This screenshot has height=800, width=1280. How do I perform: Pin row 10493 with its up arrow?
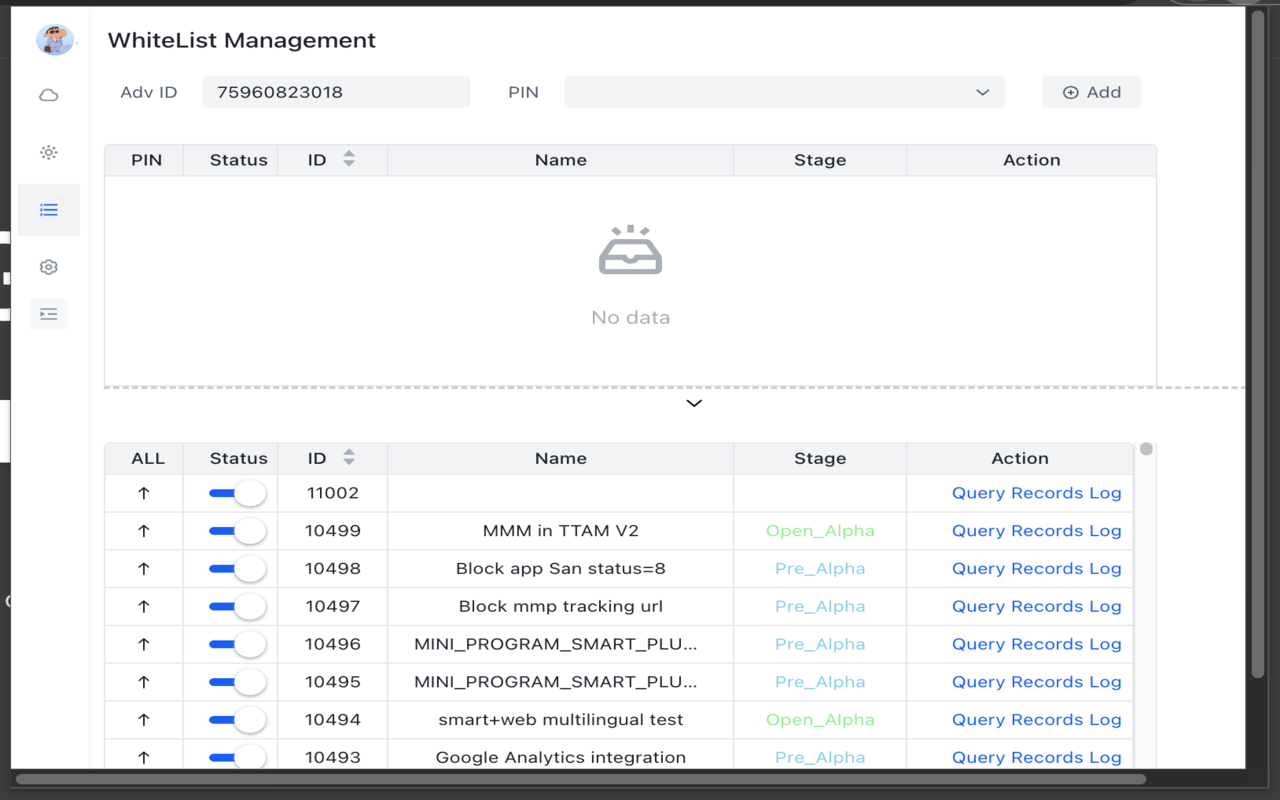tap(144, 757)
